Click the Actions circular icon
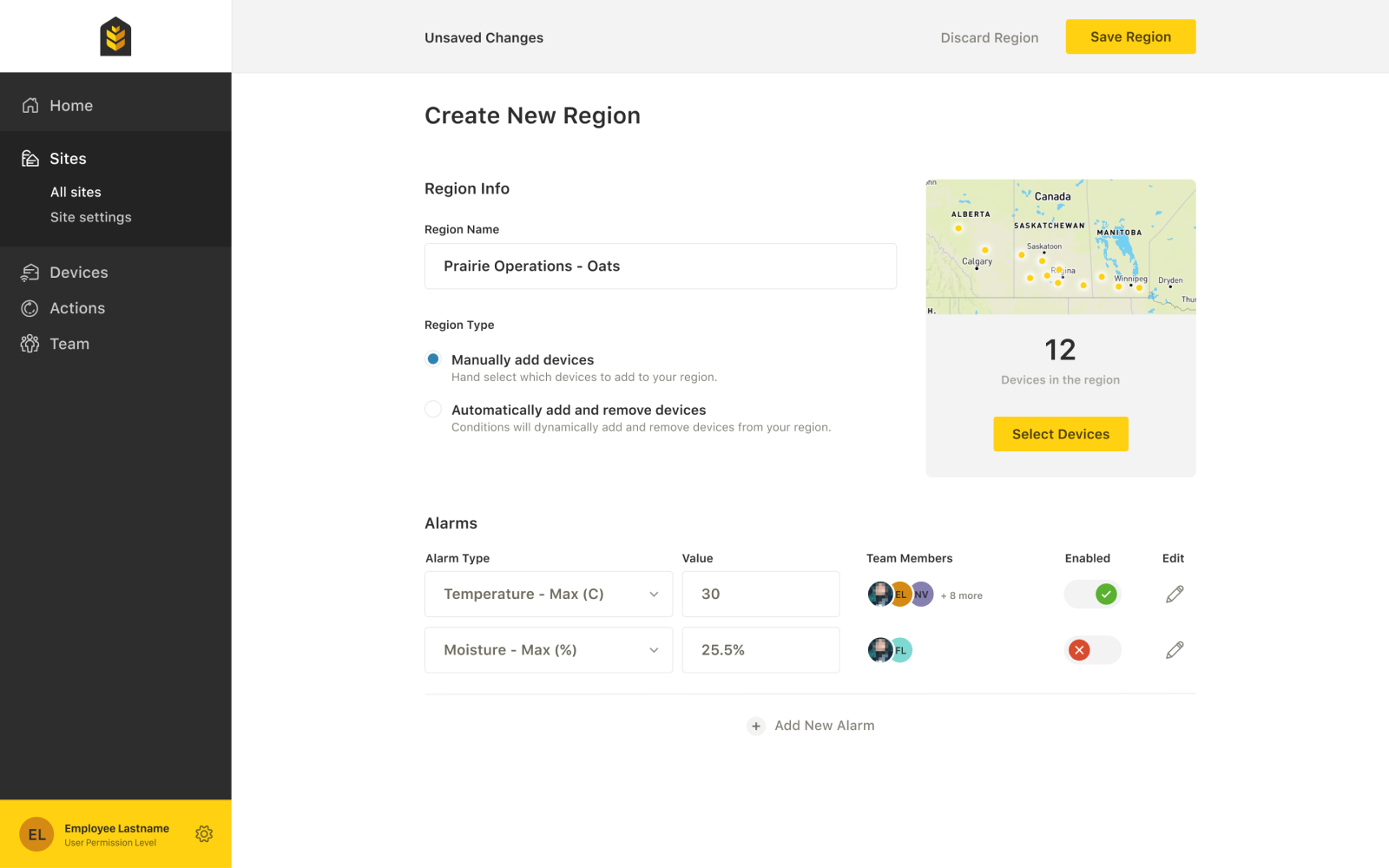1389x868 pixels. tap(30, 308)
